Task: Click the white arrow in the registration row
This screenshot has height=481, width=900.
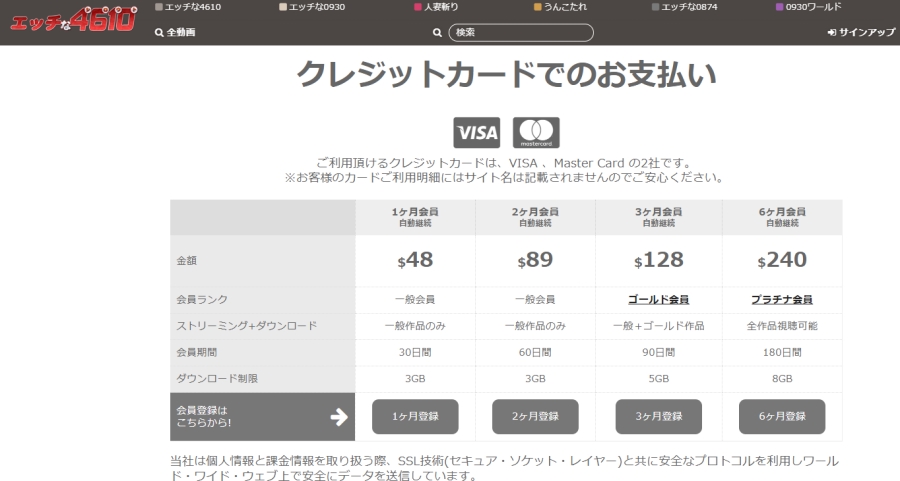Action: pos(338,417)
